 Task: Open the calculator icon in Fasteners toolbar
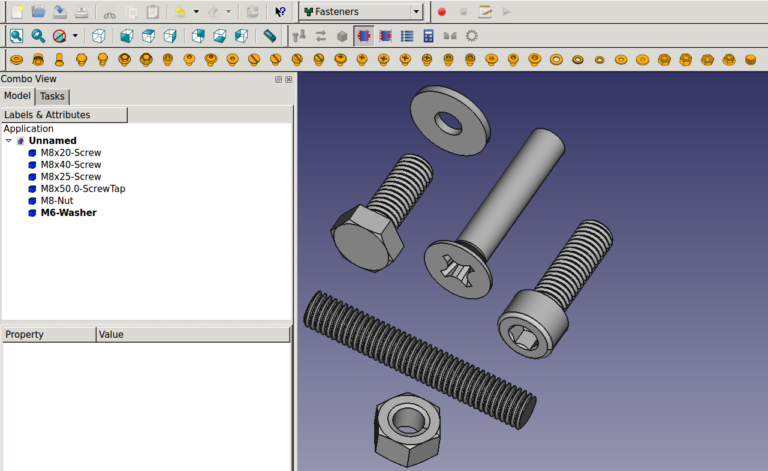tap(429, 36)
